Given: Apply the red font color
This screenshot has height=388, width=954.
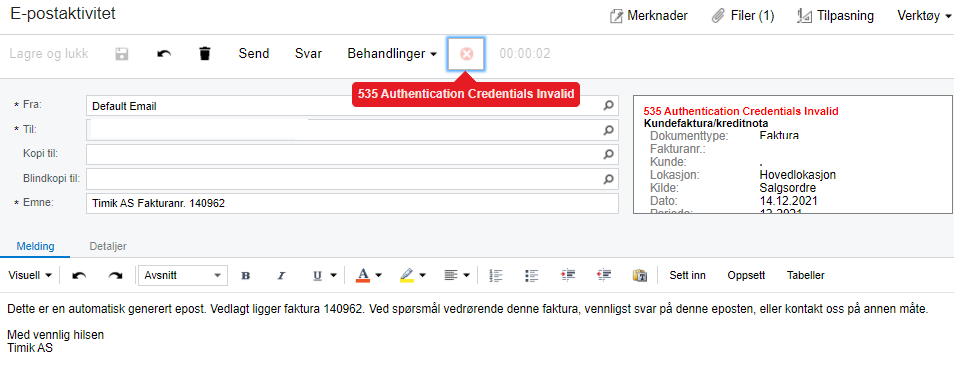Looking at the screenshot, I should [x=363, y=275].
